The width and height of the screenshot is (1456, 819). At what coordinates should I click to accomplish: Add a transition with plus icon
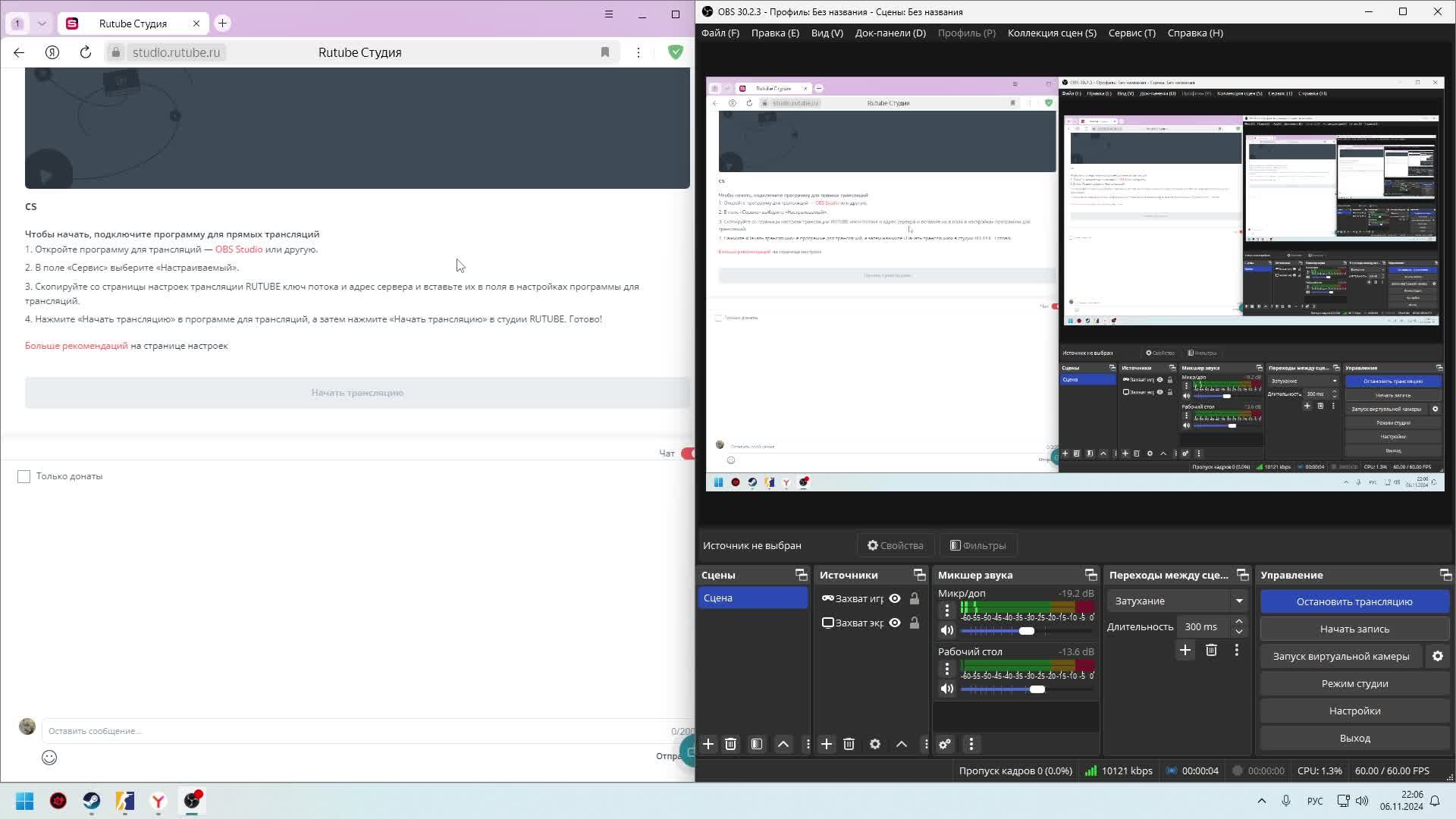[1185, 650]
